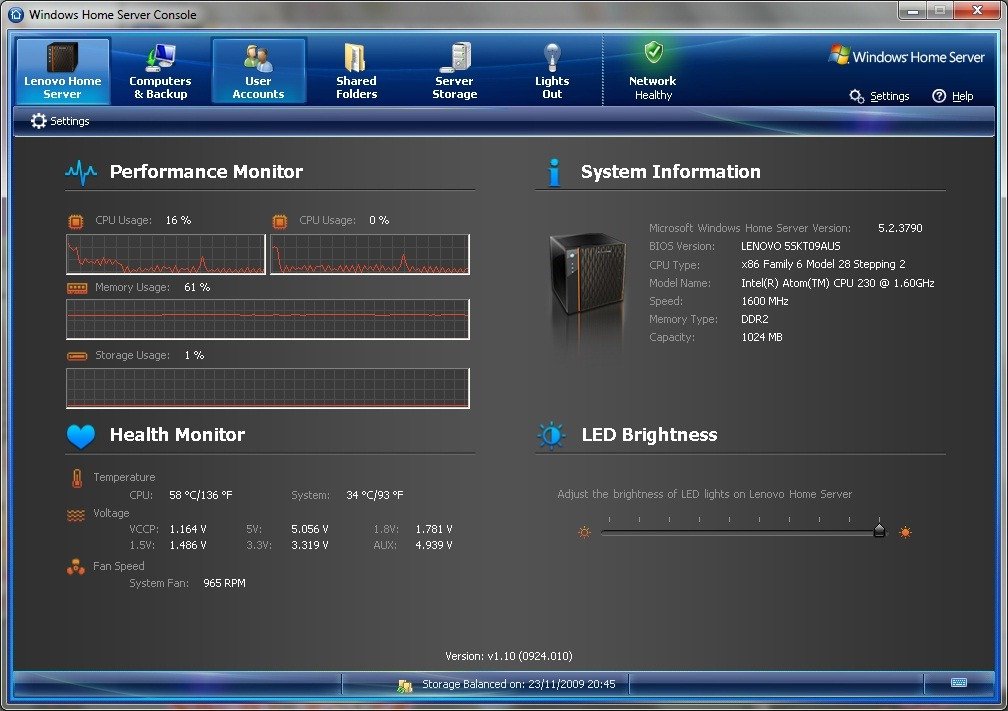Click the System Fan '965 RPM' value
This screenshot has width=1008, height=711.
tap(224, 584)
